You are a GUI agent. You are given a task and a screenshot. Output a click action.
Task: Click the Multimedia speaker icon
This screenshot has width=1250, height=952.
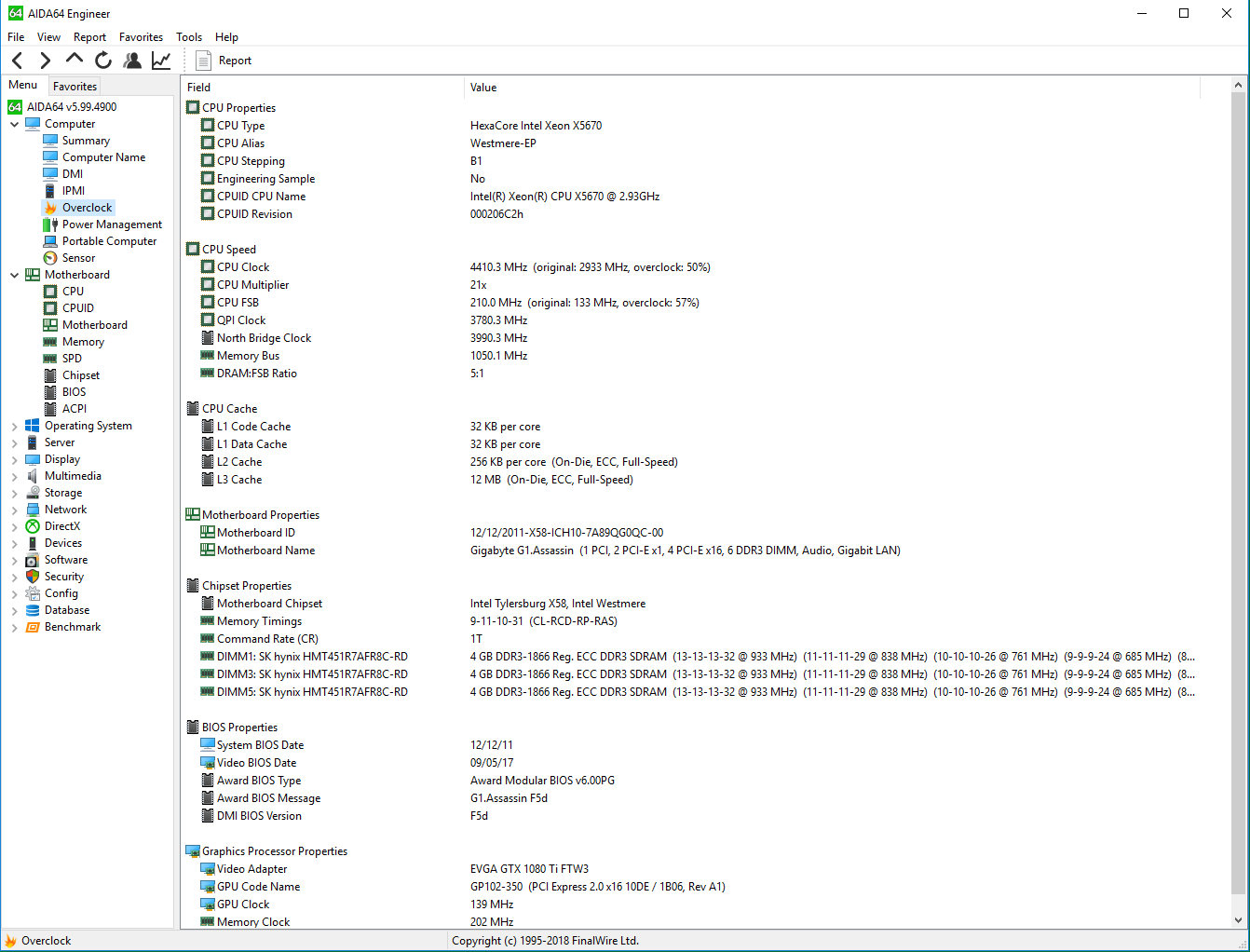pyautogui.click(x=33, y=476)
